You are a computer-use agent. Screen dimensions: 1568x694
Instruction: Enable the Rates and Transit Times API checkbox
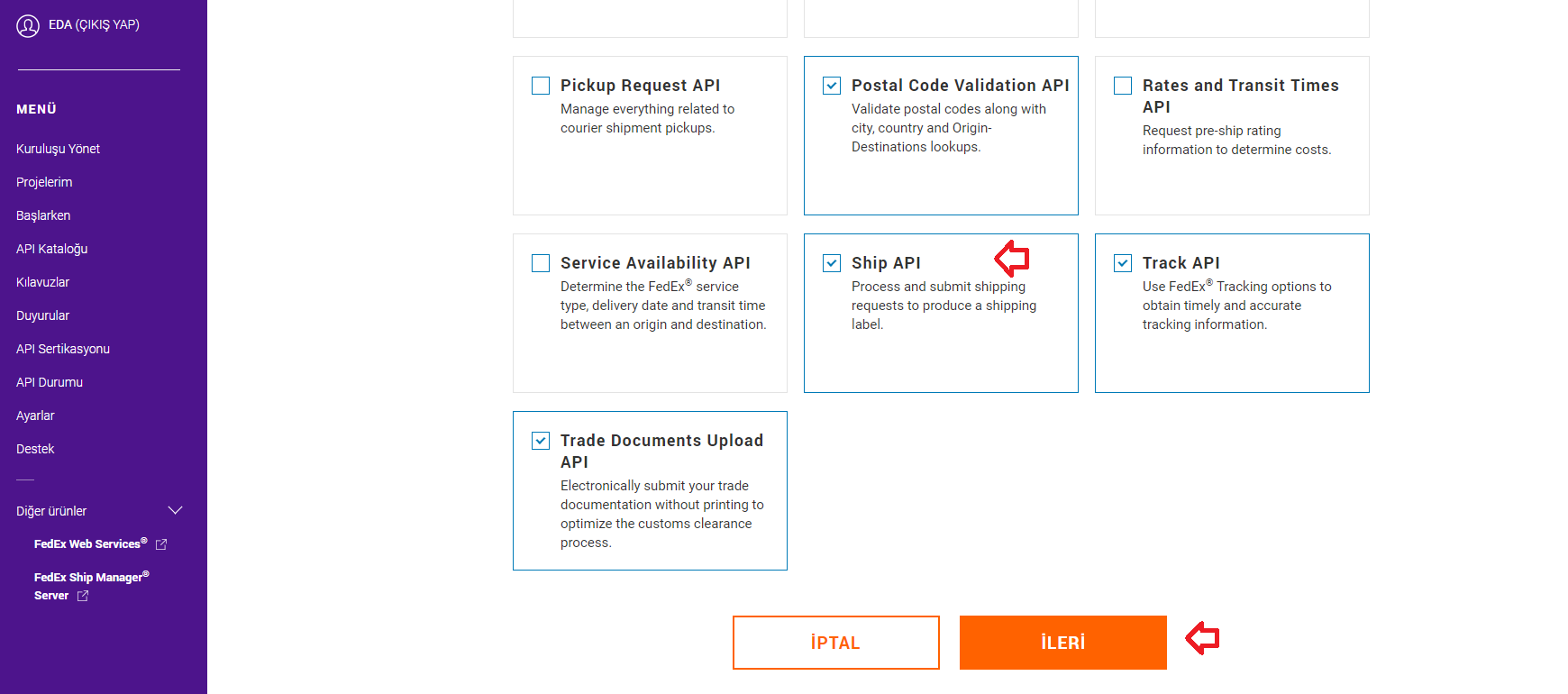[x=1123, y=86]
